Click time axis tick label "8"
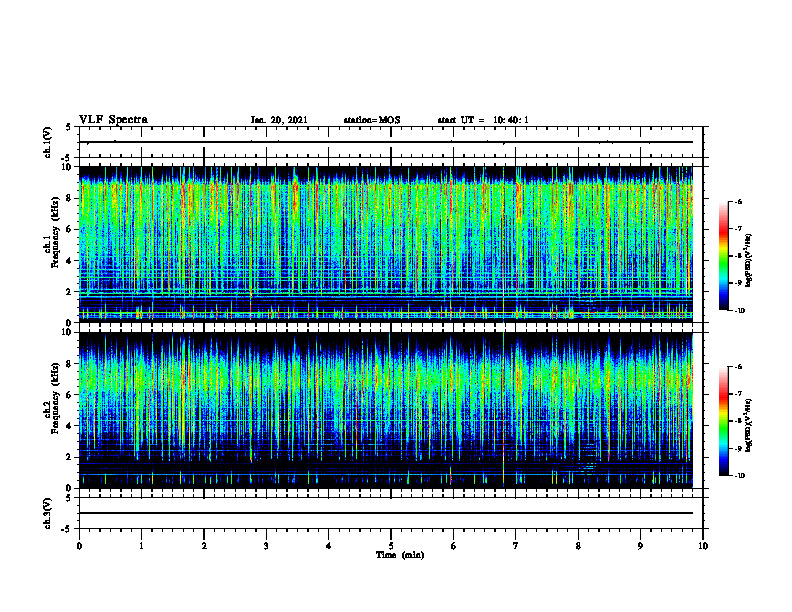This screenshot has width=792, height=612. pos(578,546)
